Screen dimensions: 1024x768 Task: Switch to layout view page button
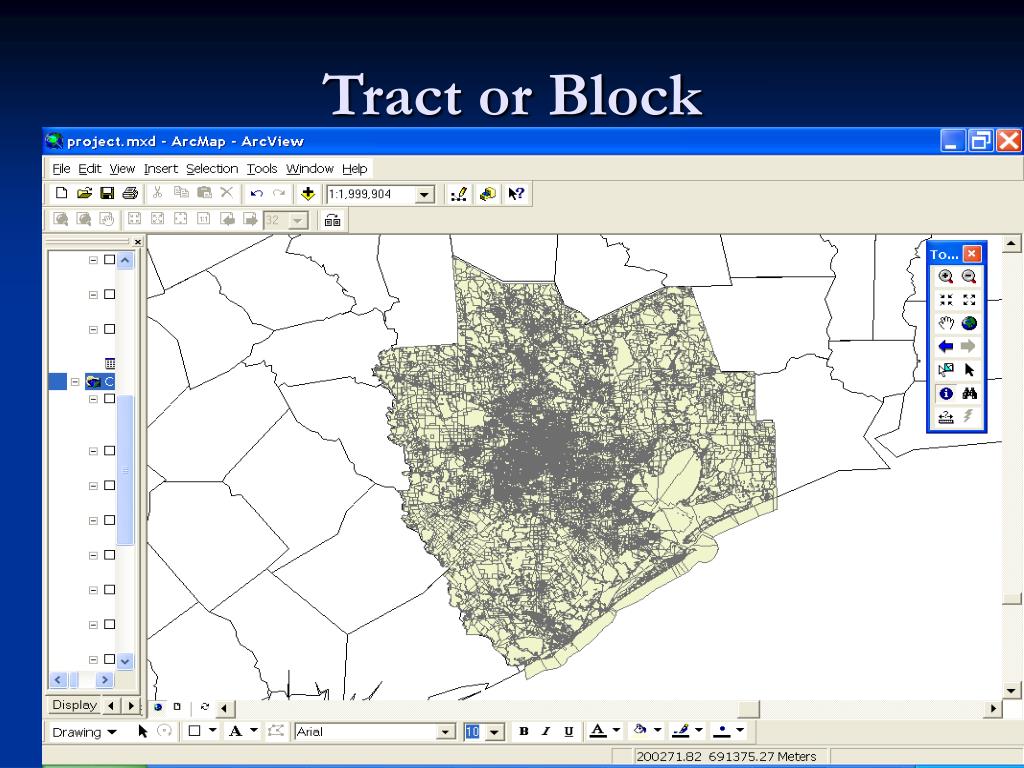pos(177,707)
